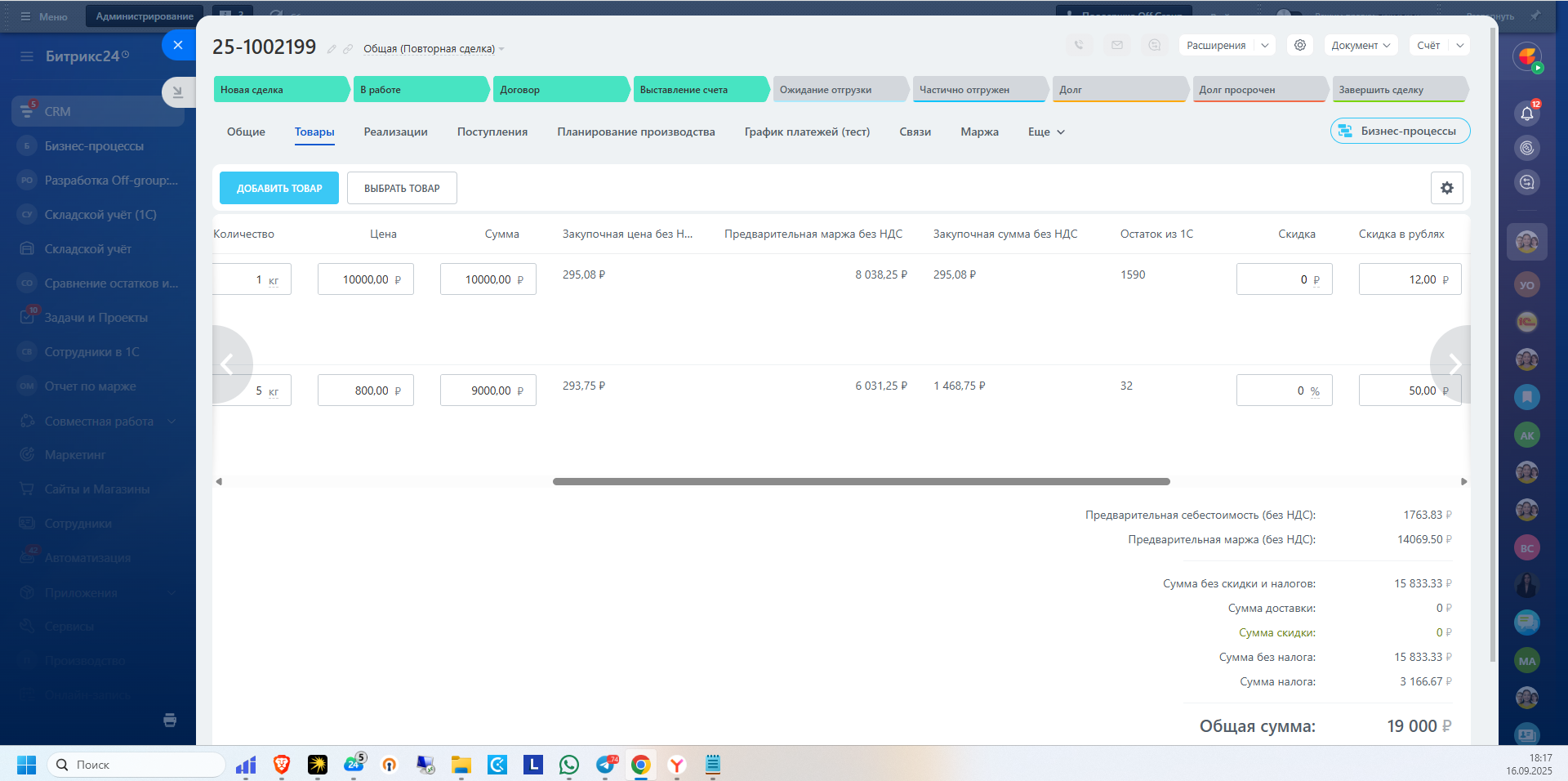The image size is (1568, 781).
Task: Expand the Документ dropdown
Action: (1361, 46)
